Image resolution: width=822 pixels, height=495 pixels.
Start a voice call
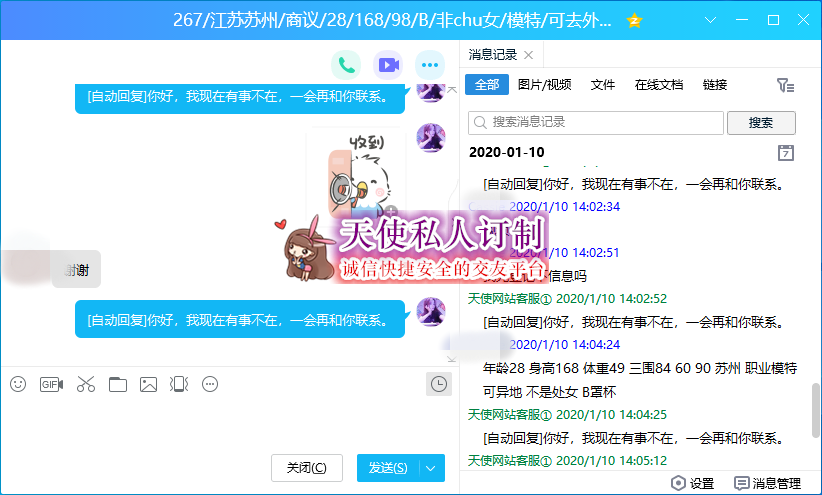click(347, 66)
